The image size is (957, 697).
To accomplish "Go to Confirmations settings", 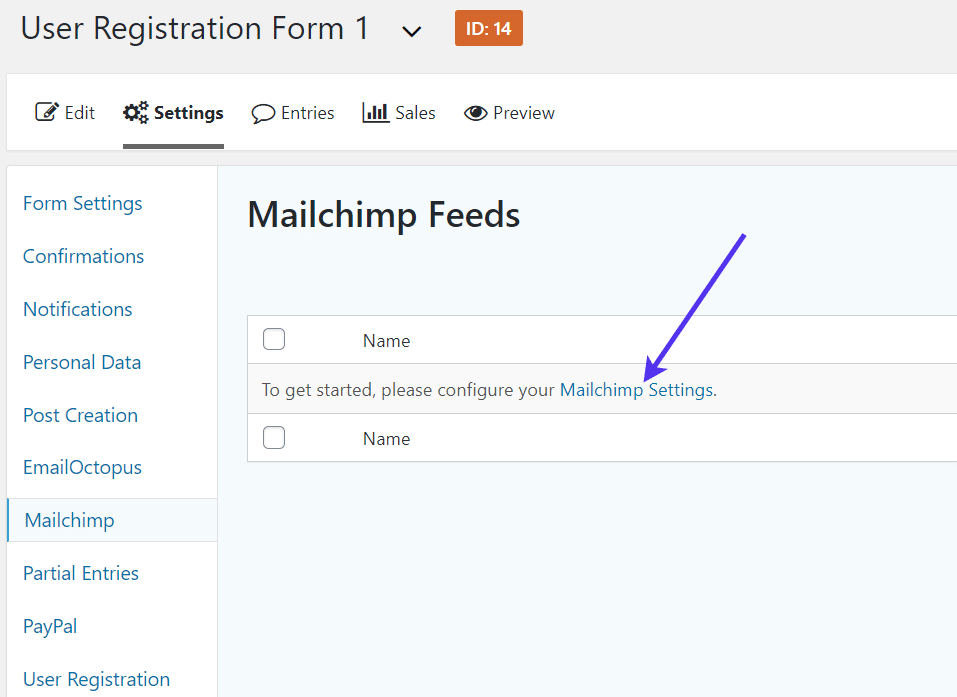I will [x=84, y=256].
